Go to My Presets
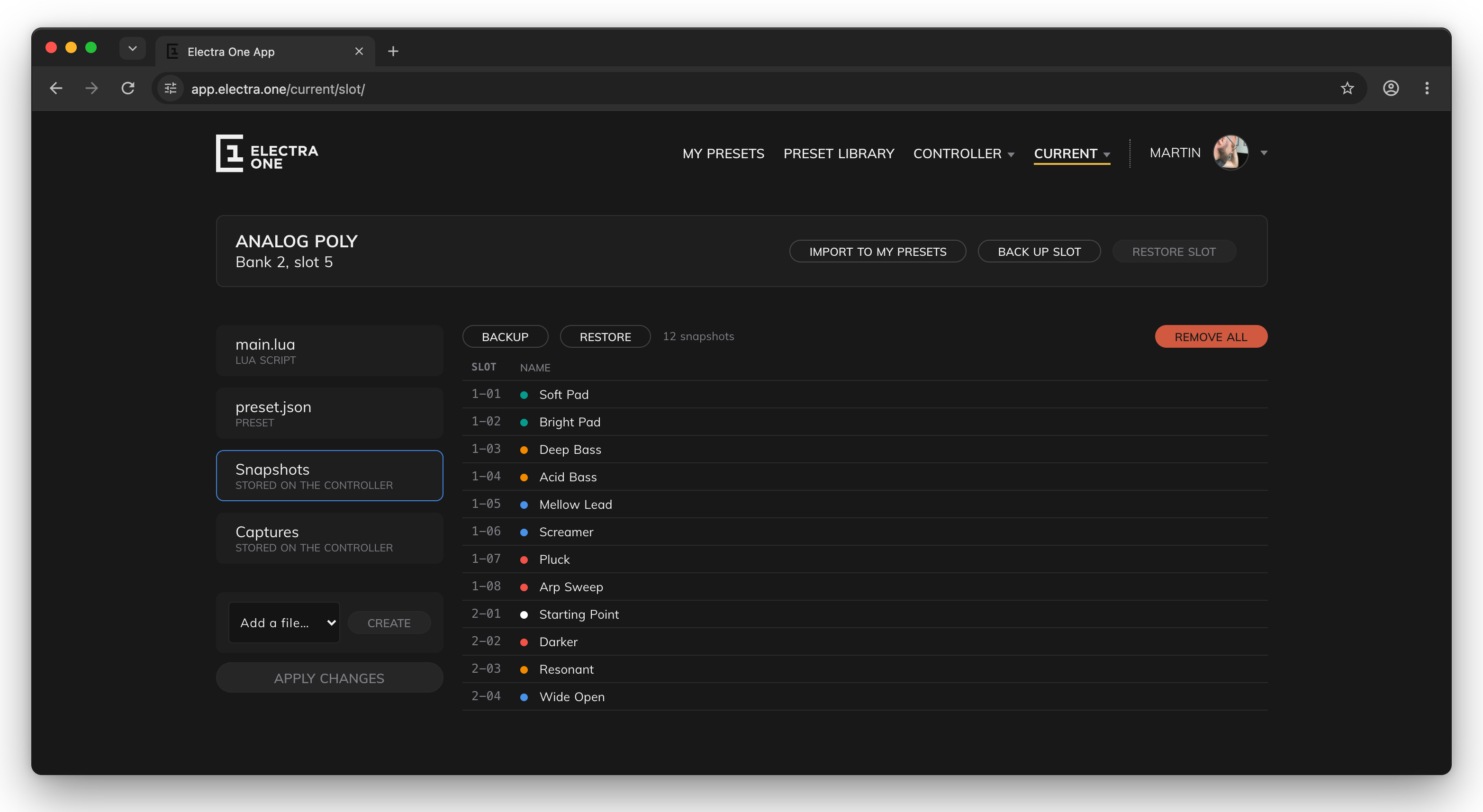This screenshot has height=812, width=1483. click(x=723, y=153)
